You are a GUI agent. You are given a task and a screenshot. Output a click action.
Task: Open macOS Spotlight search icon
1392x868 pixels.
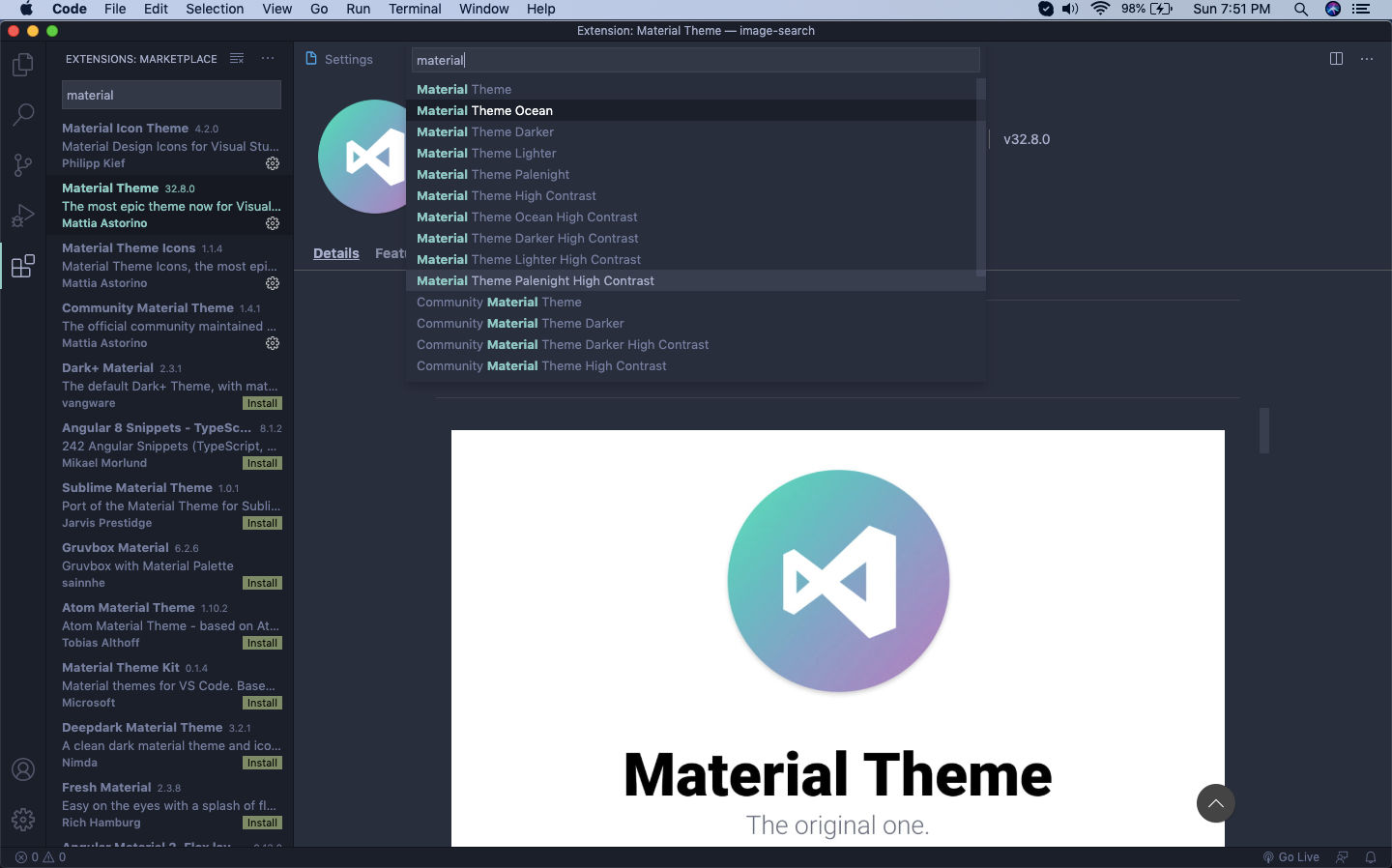coord(1301,9)
